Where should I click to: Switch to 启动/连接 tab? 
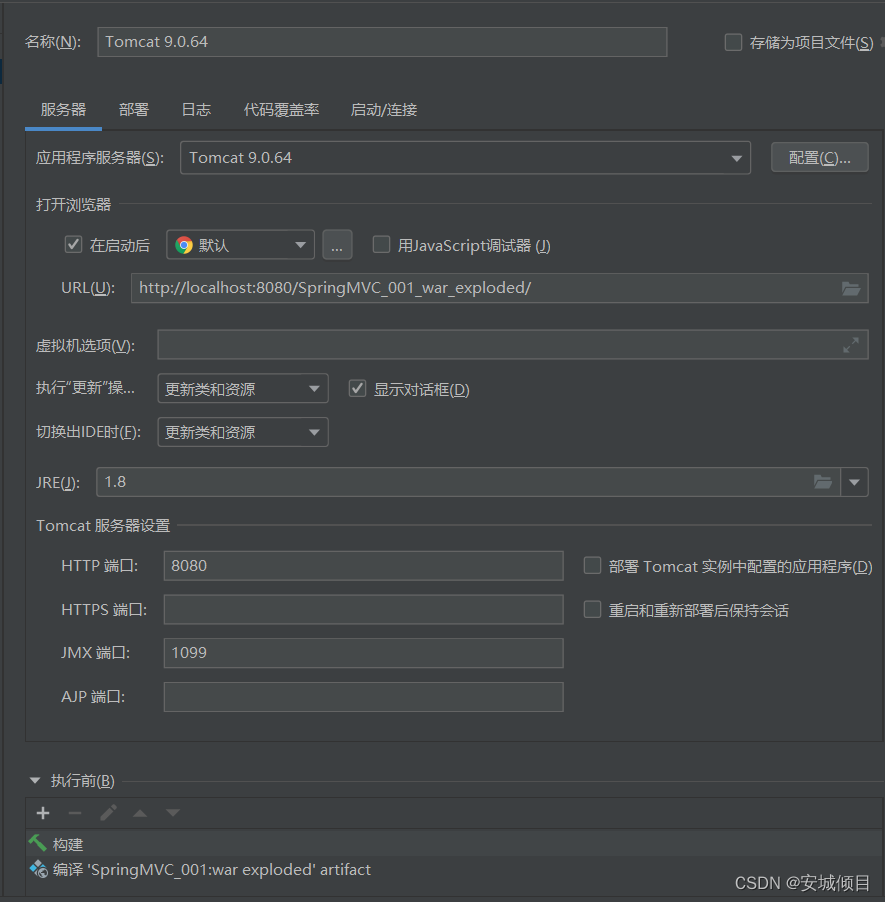point(384,110)
